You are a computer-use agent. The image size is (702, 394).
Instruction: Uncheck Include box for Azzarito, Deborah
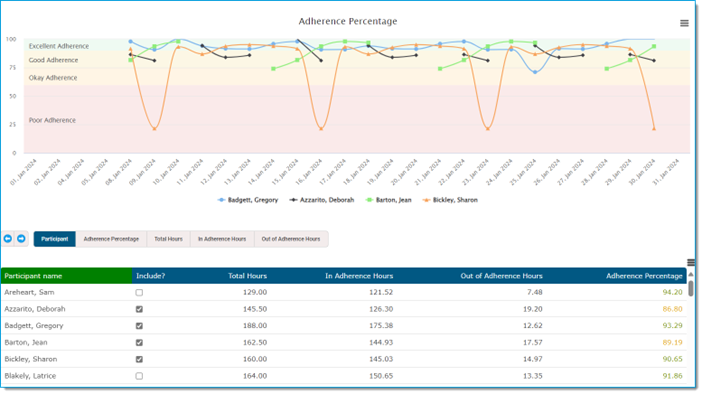point(139,309)
